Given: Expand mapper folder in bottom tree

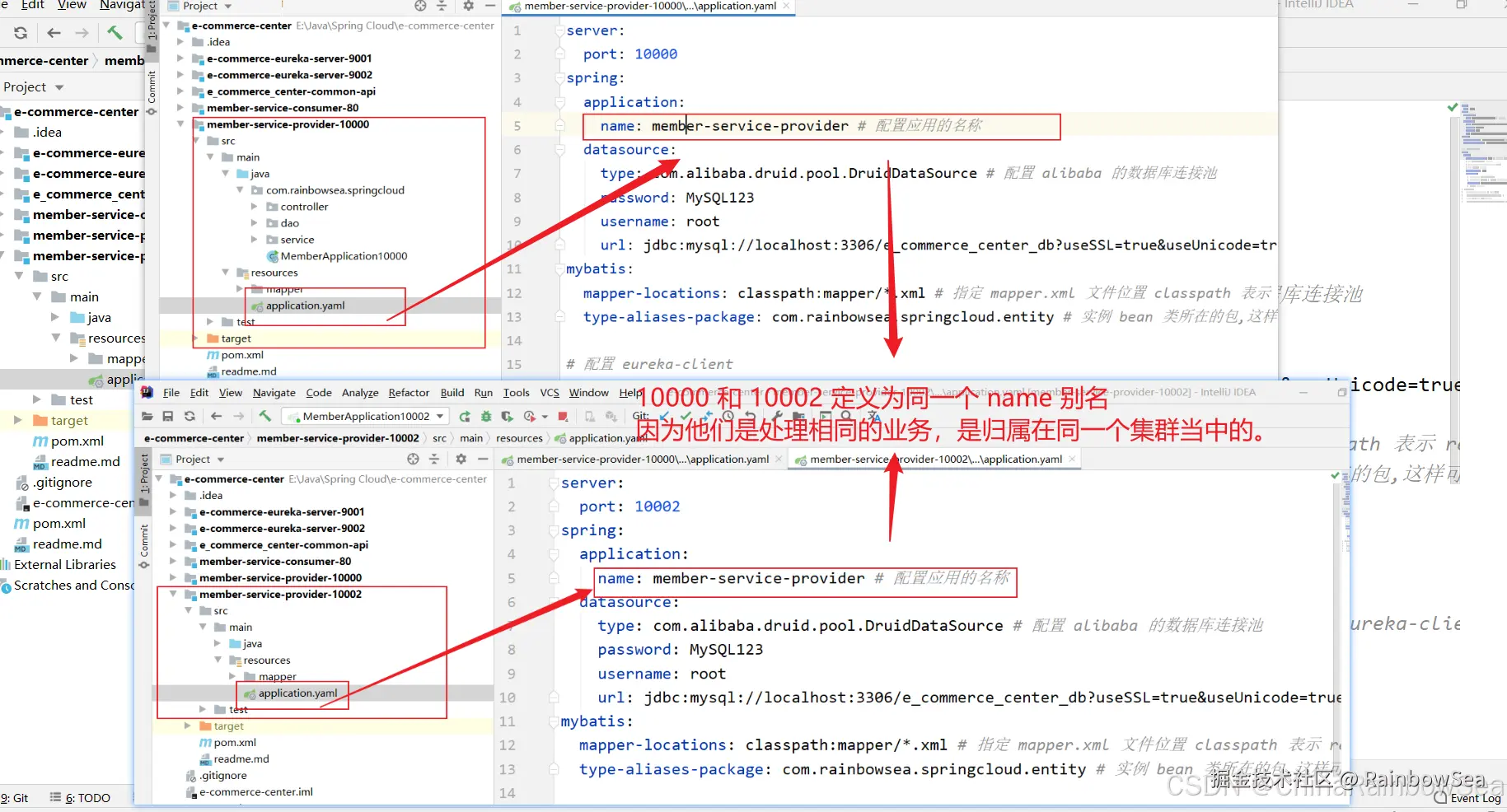Looking at the screenshot, I should (x=232, y=676).
